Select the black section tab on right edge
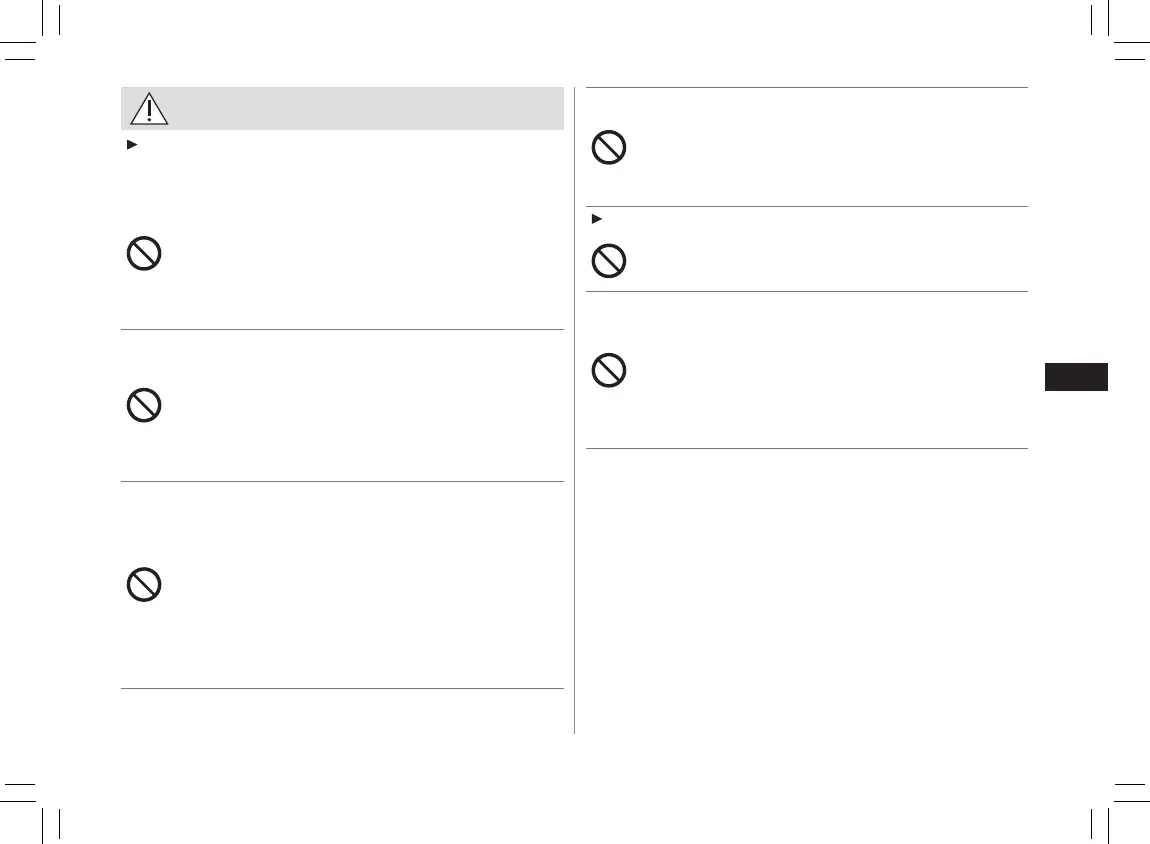 click(x=1076, y=377)
